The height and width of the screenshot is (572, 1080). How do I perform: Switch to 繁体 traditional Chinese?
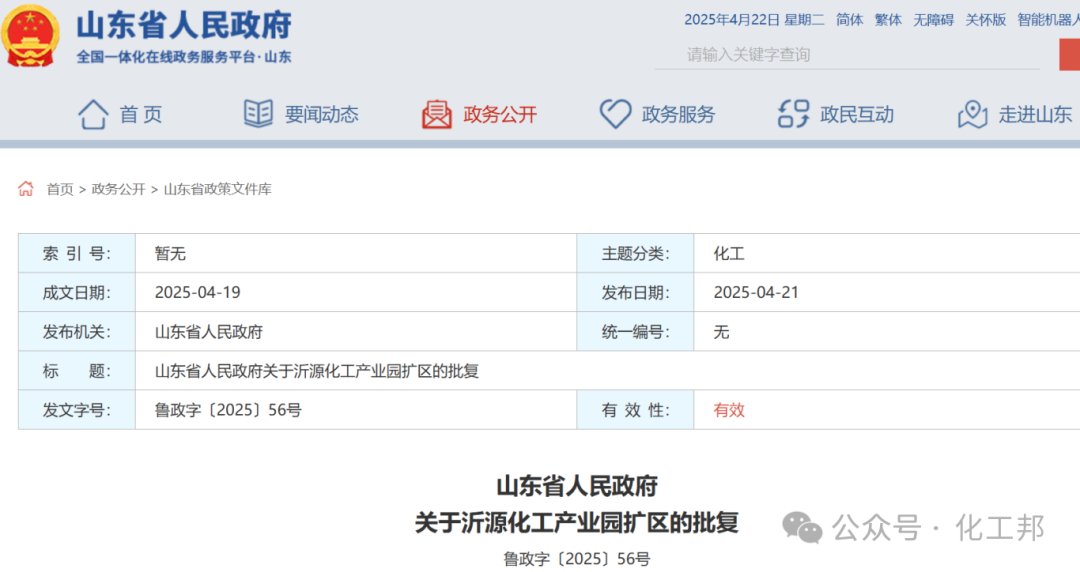pos(888,20)
